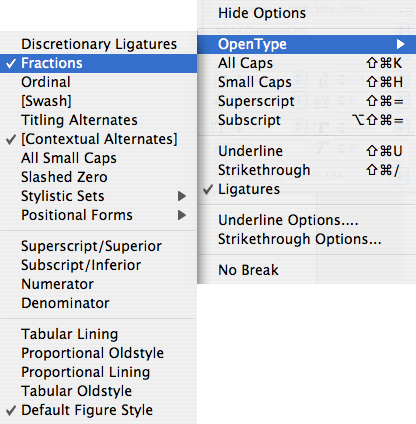Select Tabular Lining figure style

point(98,334)
